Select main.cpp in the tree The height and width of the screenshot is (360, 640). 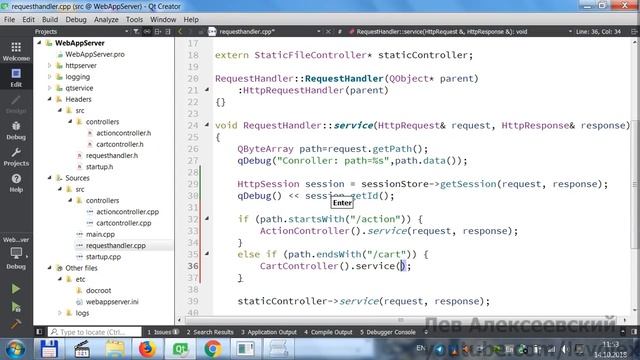point(100,234)
